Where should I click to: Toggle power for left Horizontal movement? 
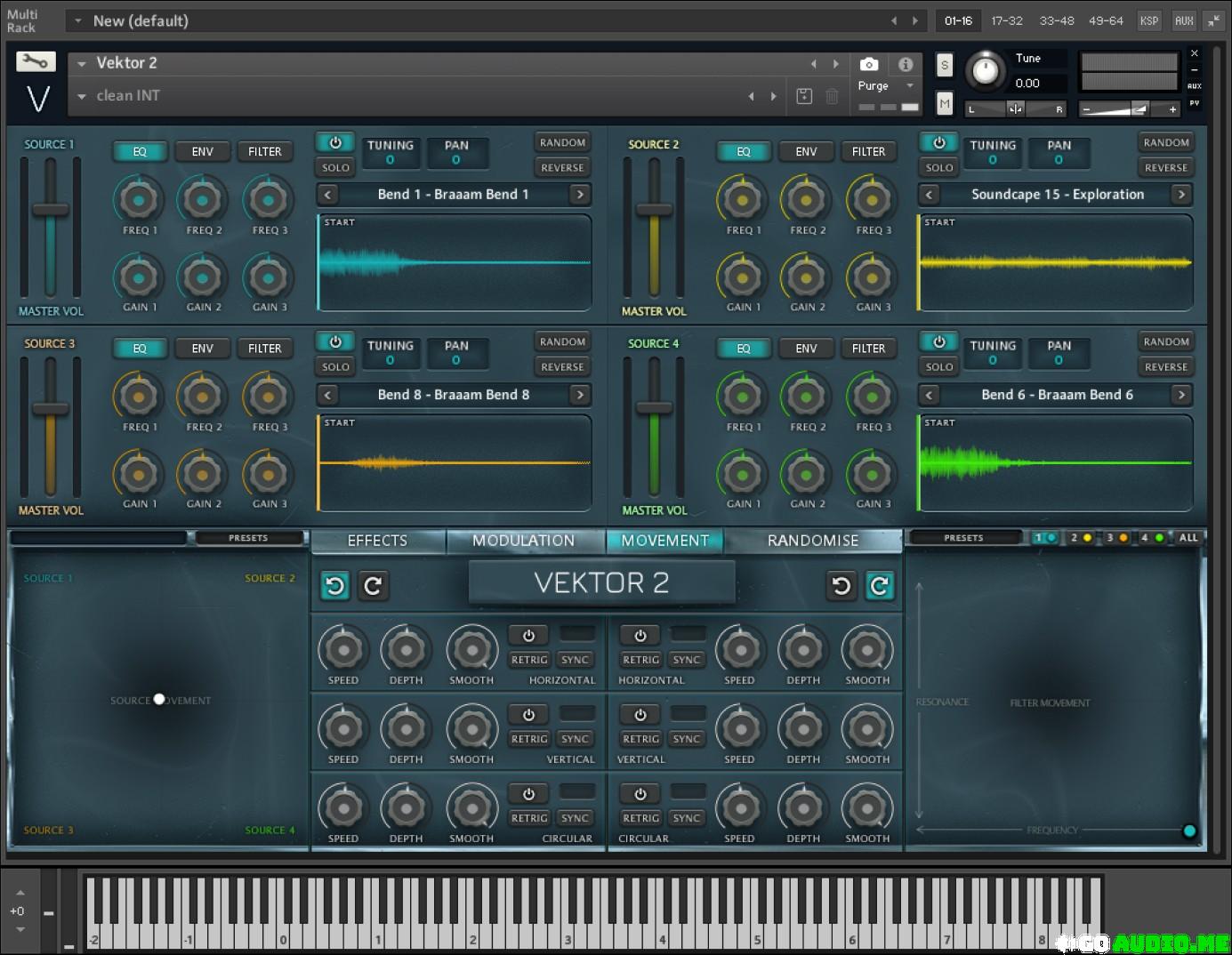(528, 635)
